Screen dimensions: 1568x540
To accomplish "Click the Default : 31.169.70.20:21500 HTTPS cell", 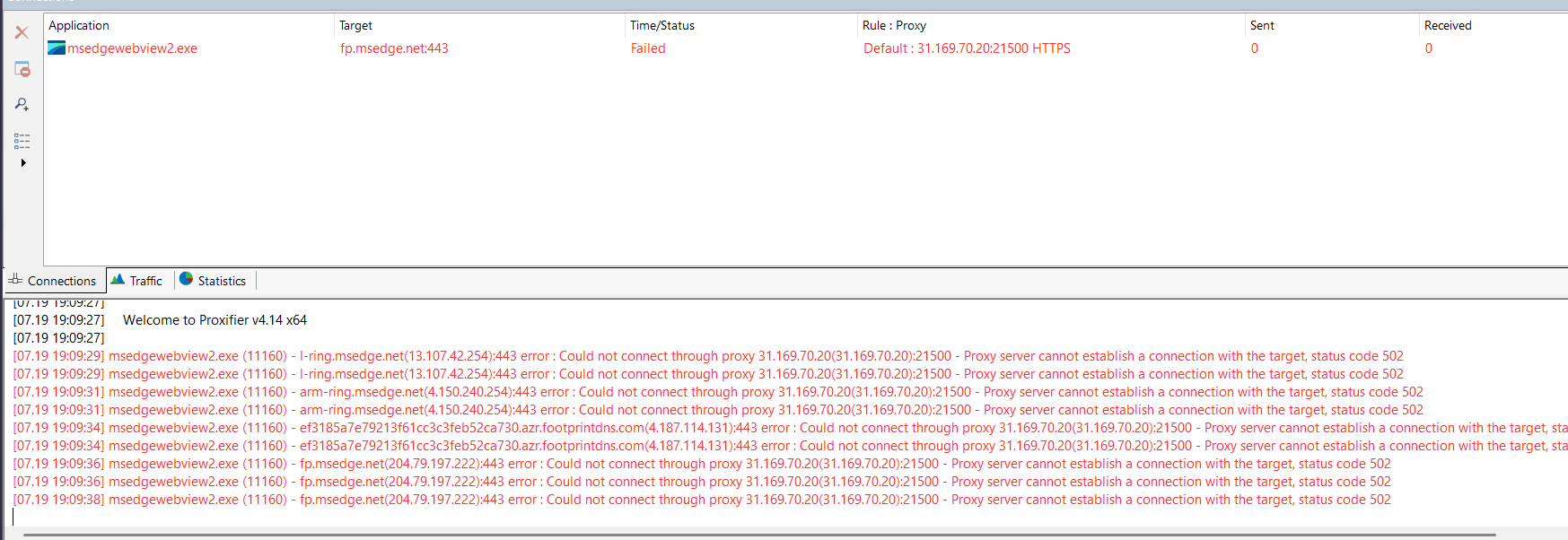I will tap(967, 48).
